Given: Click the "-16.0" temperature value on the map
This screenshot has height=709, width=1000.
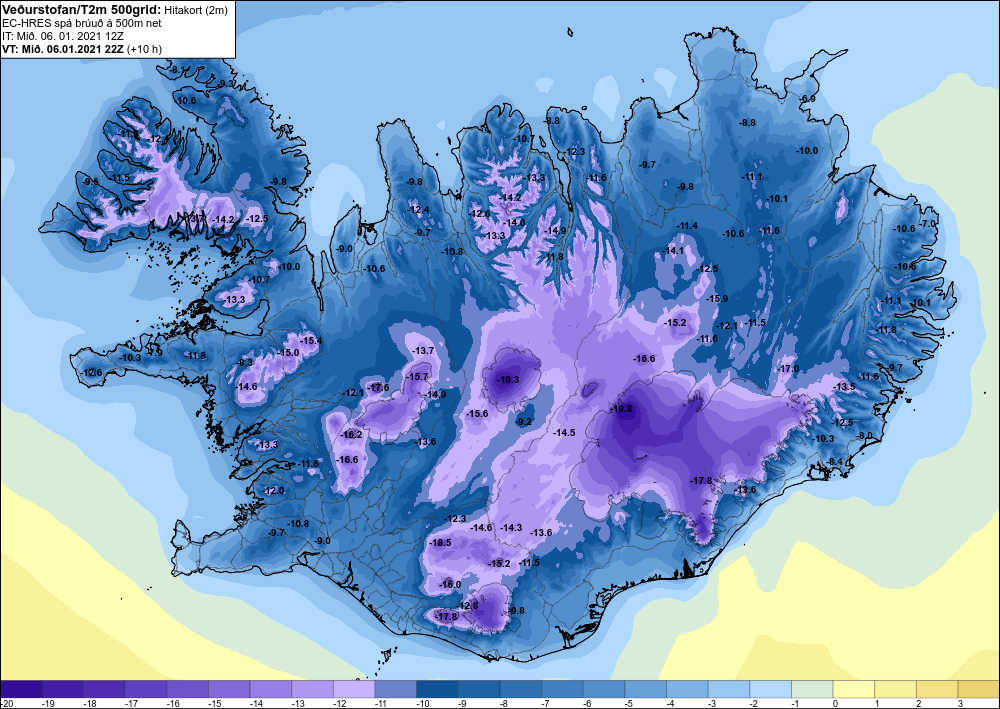Looking at the screenshot, I should [x=450, y=584].
